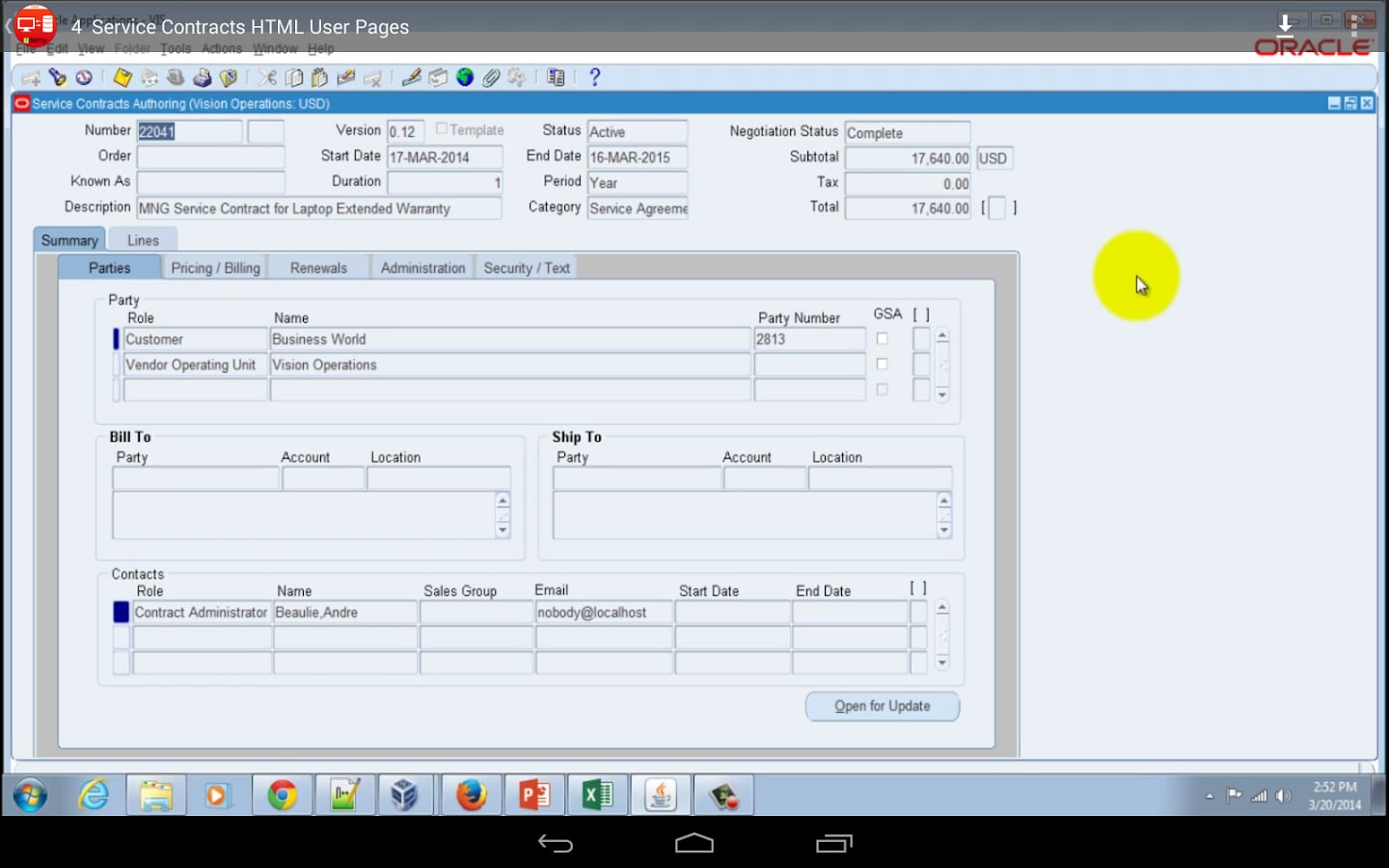The image size is (1389, 868).
Task: Click the Attachments paperclip icon
Action: pyautogui.click(x=491, y=77)
